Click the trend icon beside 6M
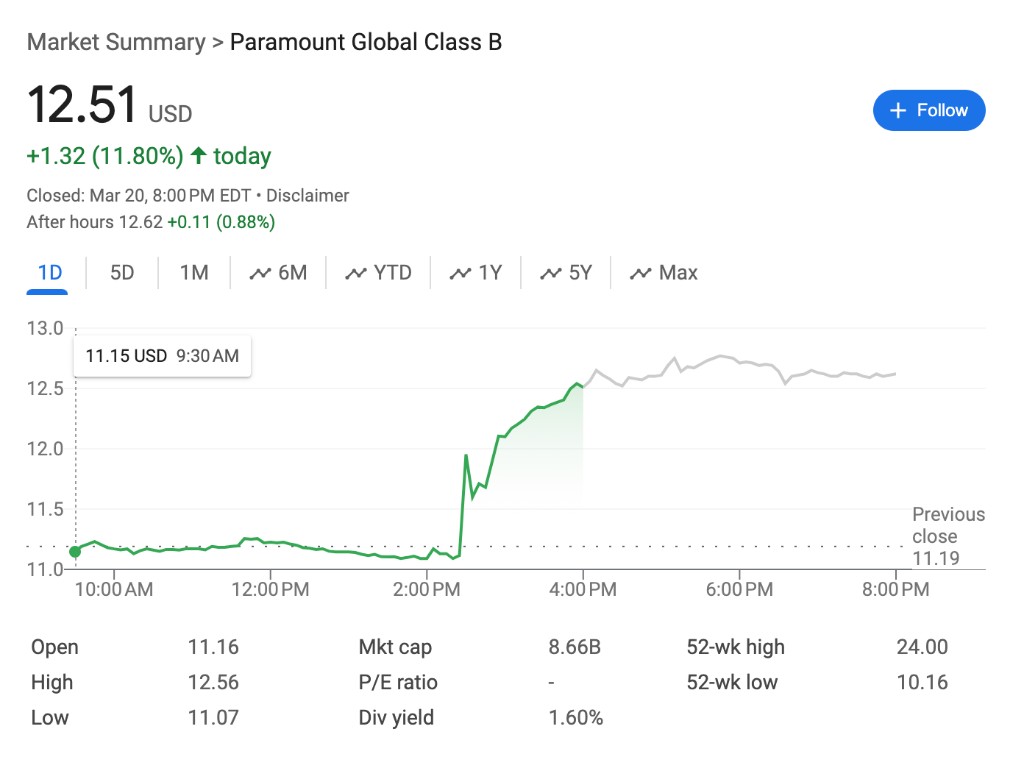1024x757 pixels. pyautogui.click(x=260, y=273)
